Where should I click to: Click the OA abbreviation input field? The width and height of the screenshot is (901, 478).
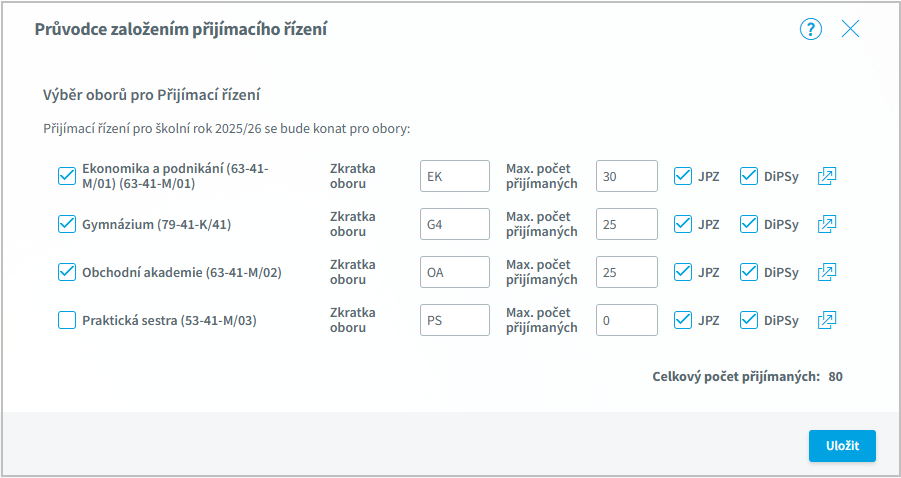point(455,272)
